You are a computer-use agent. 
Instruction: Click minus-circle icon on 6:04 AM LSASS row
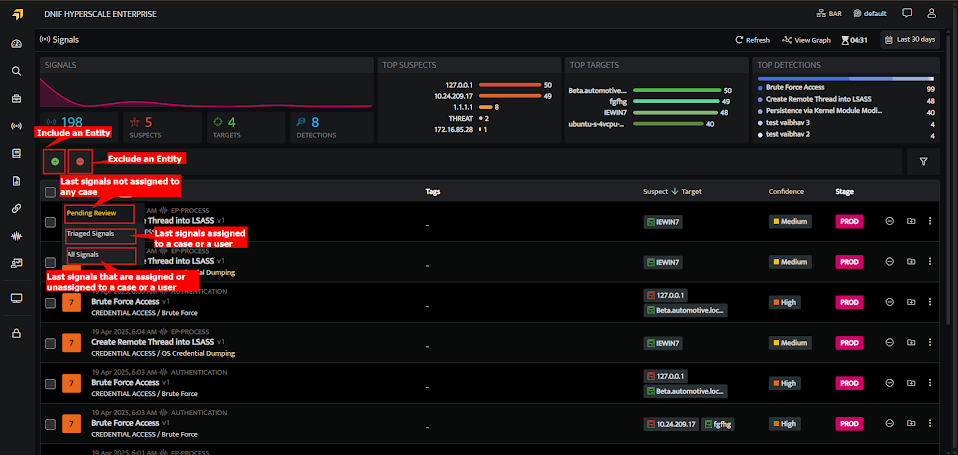(x=890, y=343)
